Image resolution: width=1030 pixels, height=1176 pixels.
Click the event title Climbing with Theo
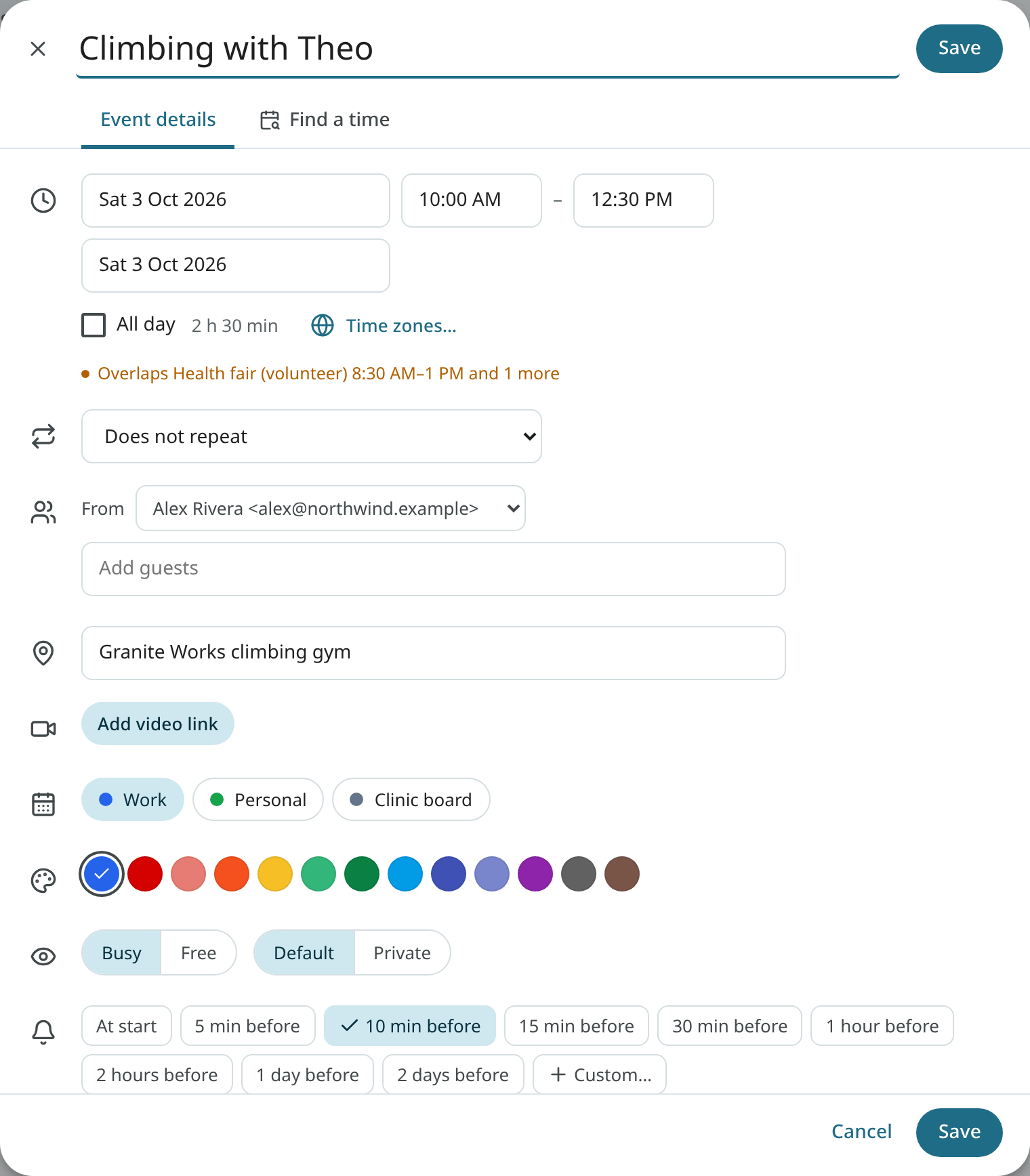(x=488, y=49)
